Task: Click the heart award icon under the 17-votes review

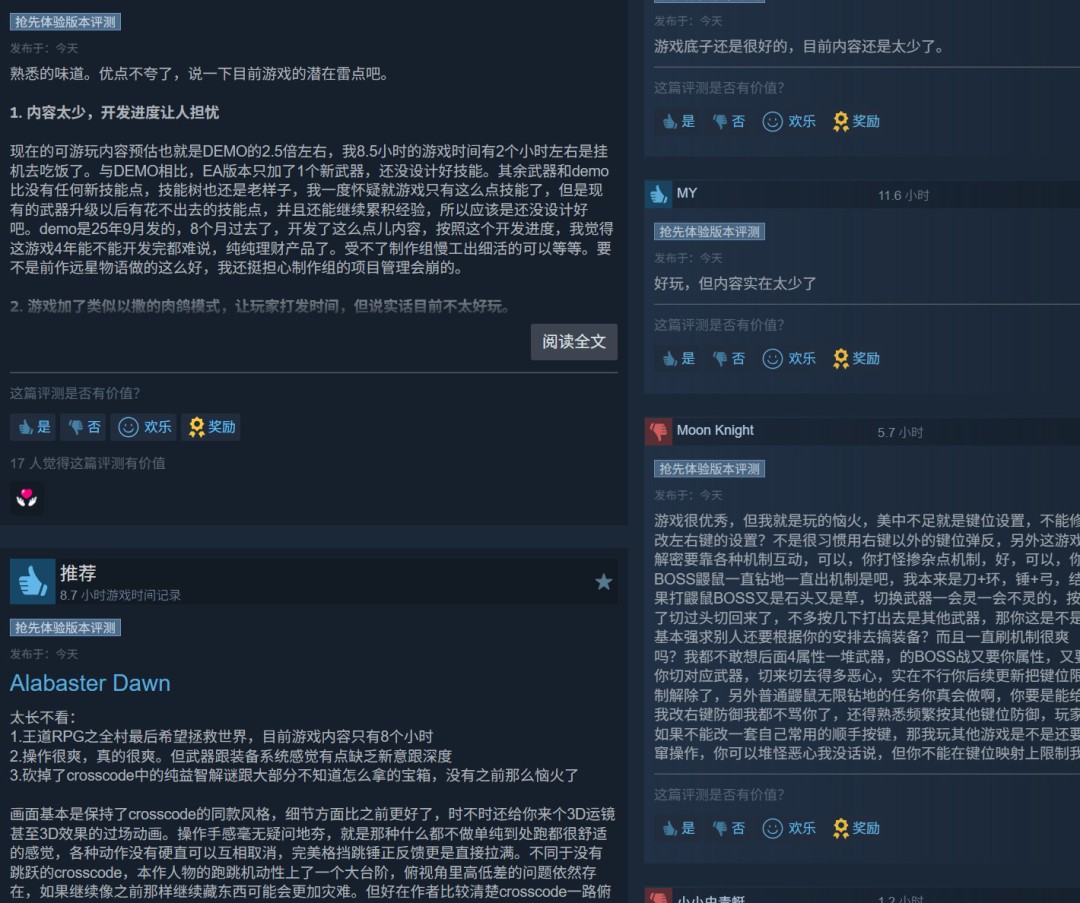Action: pos(27,497)
